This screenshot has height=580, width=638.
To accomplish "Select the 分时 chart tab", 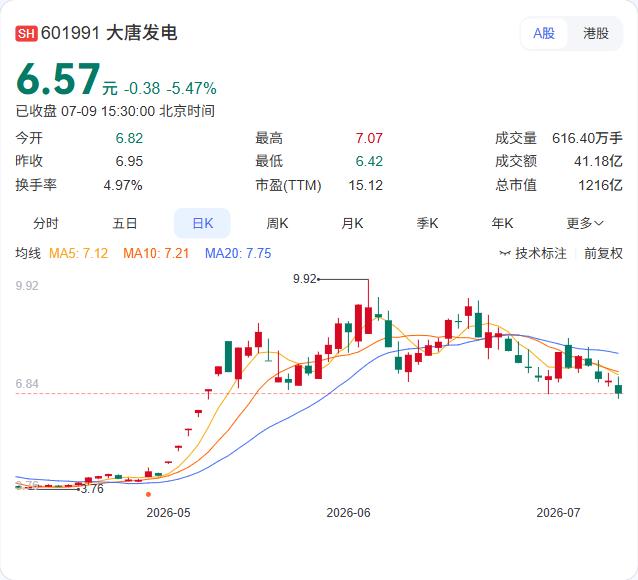I will point(46,223).
